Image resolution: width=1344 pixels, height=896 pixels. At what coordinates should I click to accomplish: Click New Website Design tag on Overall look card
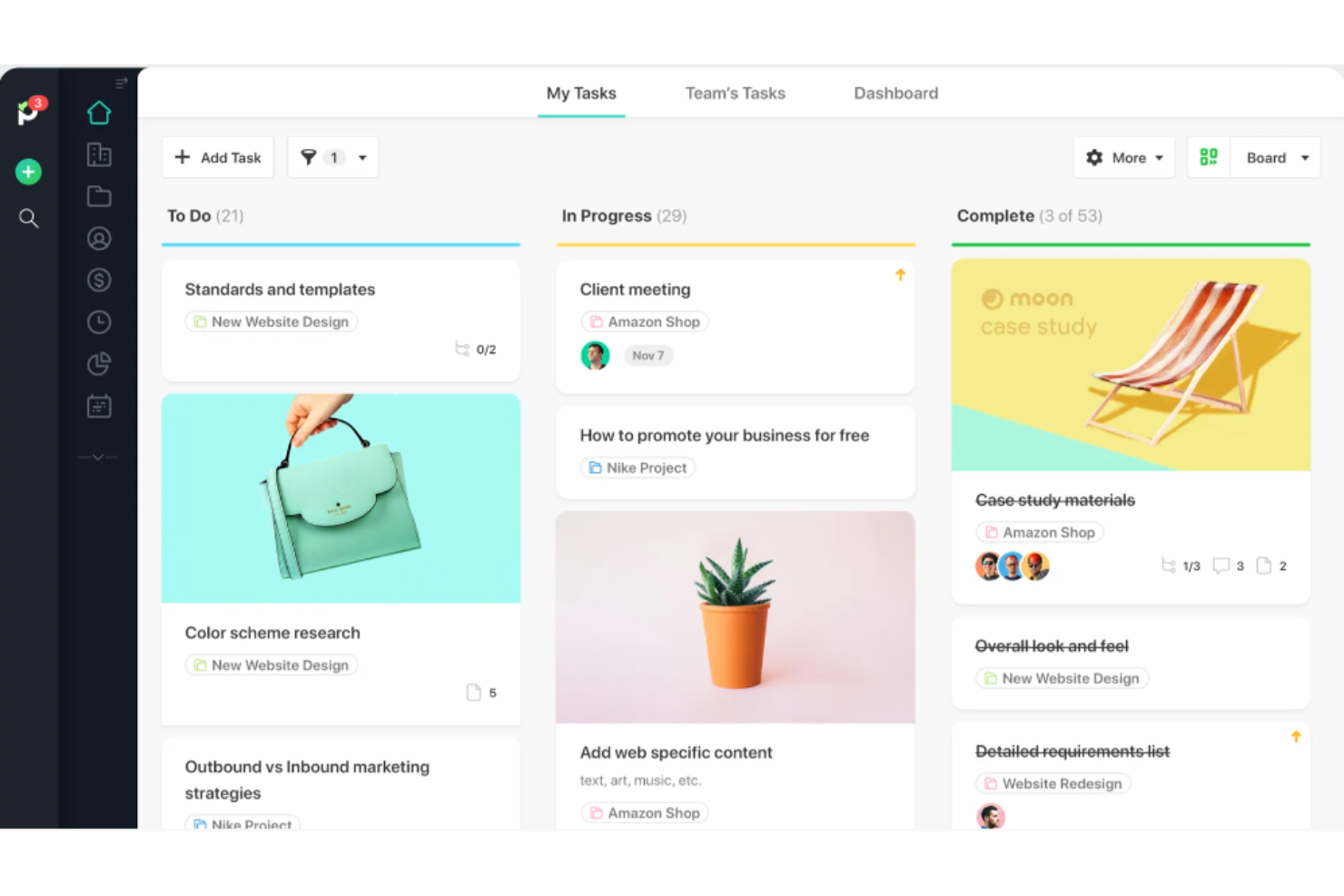(x=1062, y=678)
